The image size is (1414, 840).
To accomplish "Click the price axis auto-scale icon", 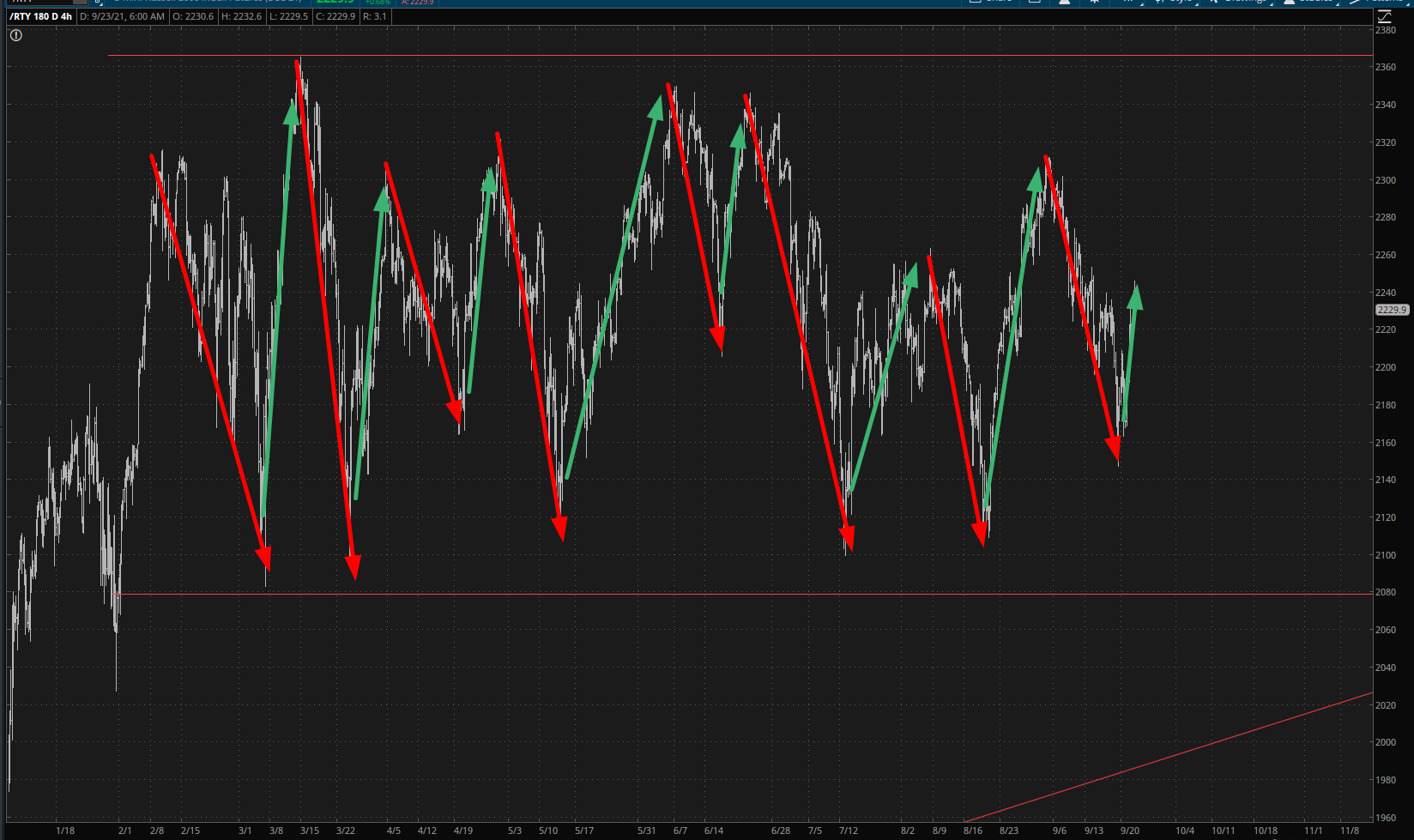I will pos(1383,17).
